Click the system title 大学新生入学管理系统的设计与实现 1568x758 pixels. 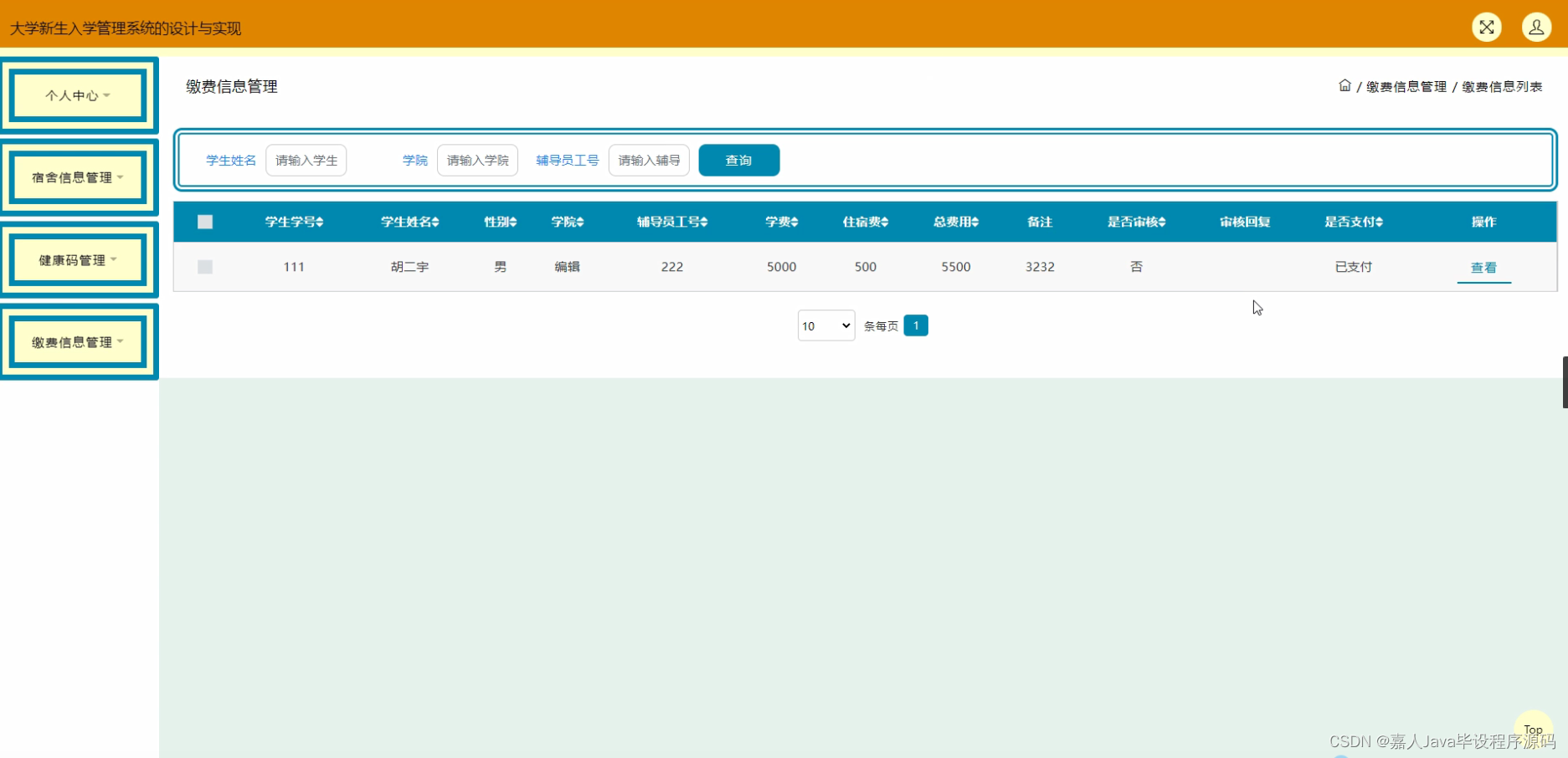[126, 28]
